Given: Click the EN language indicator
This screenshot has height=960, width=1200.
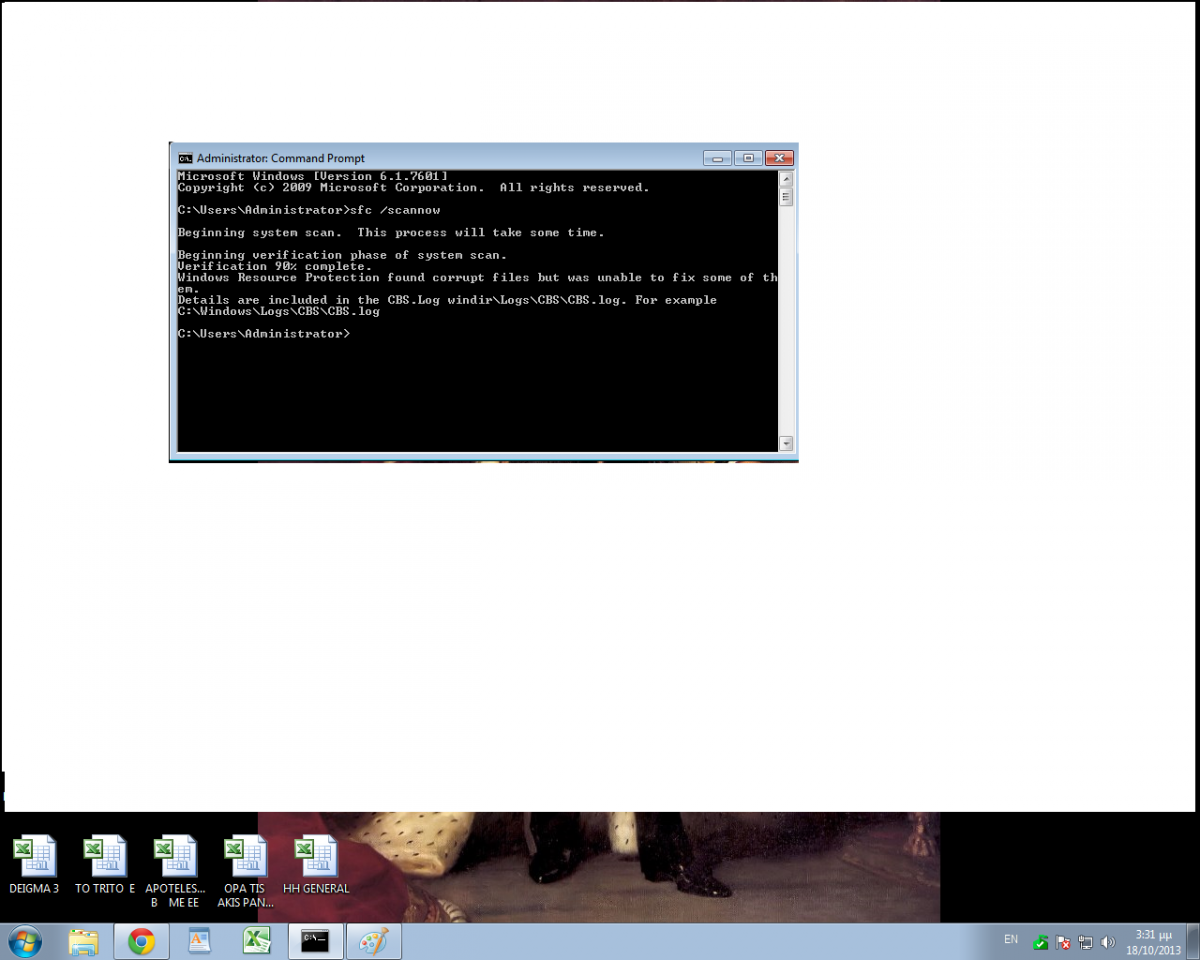Looking at the screenshot, I should pyautogui.click(x=1011, y=940).
